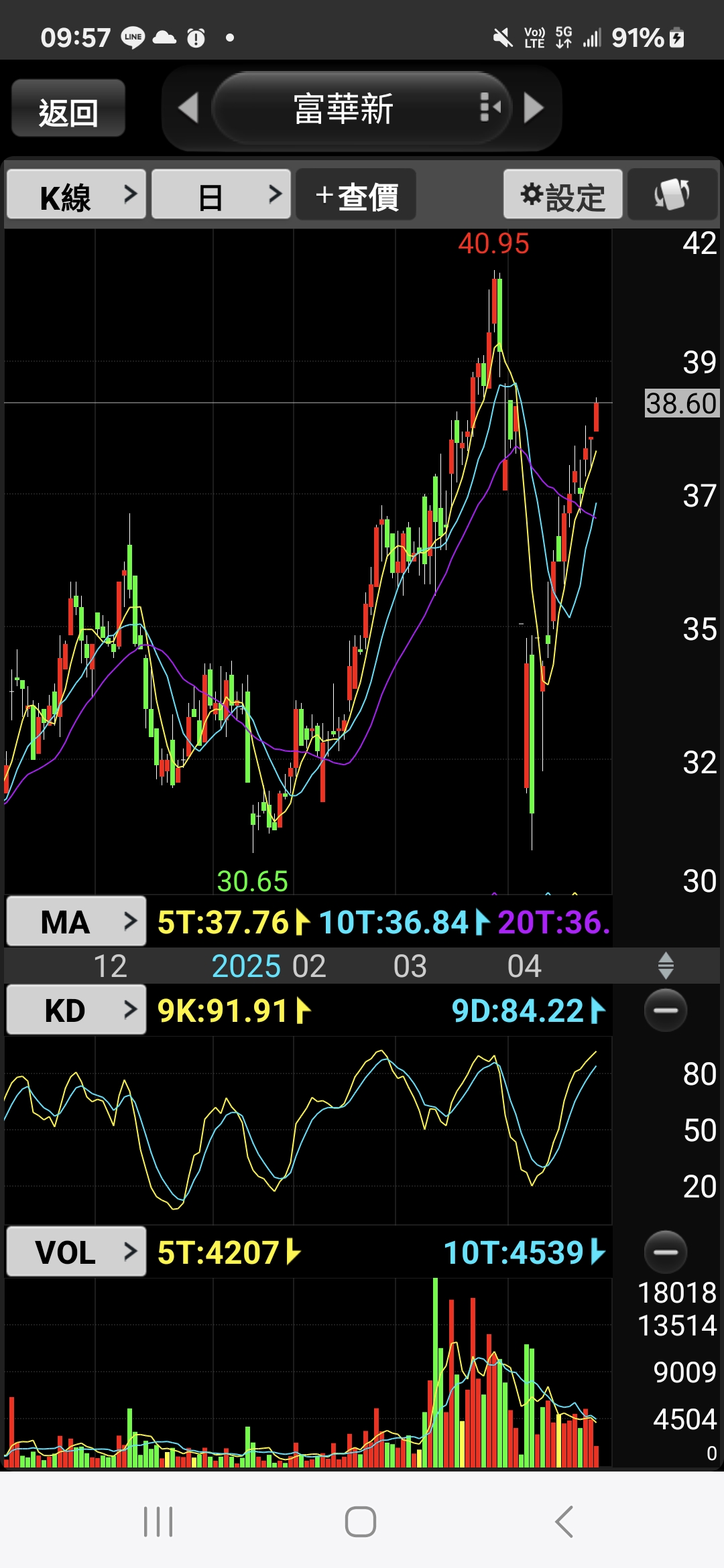Screen dimensions: 724x1568
Task: Open the stock list selector icon
Action: (x=490, y=108)
